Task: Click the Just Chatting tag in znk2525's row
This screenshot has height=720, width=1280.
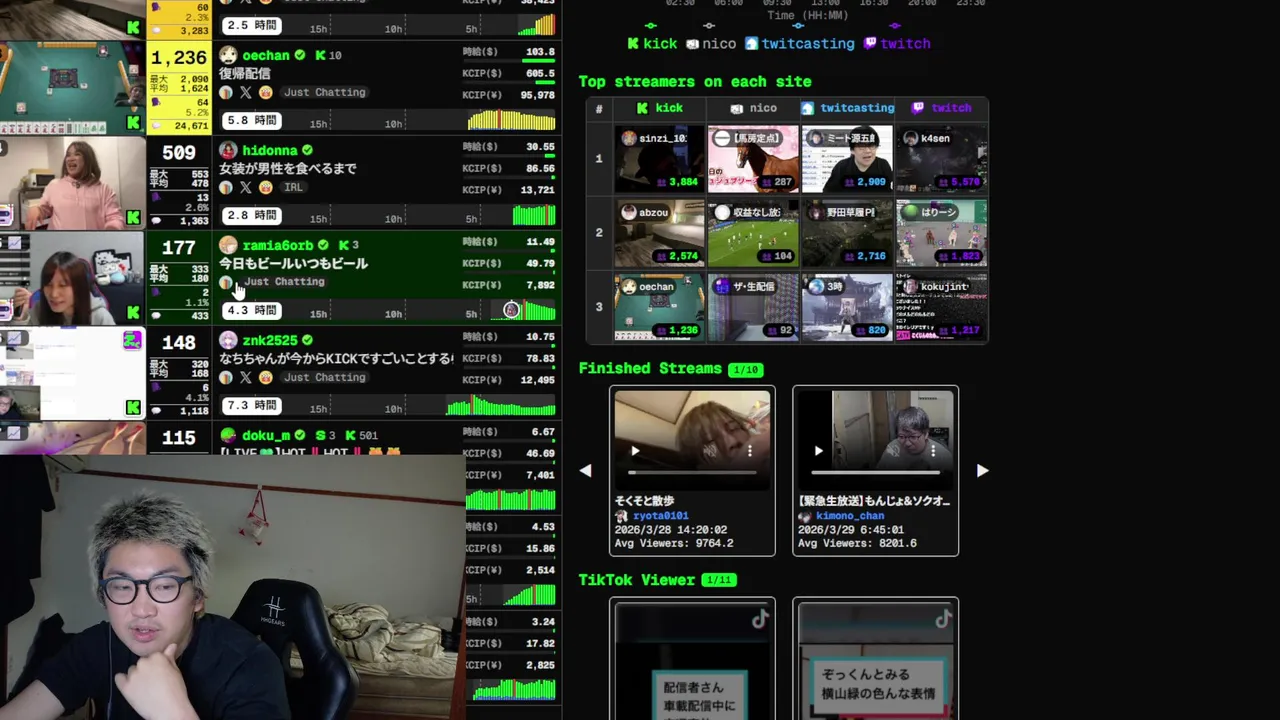Action: coord(324,377)
